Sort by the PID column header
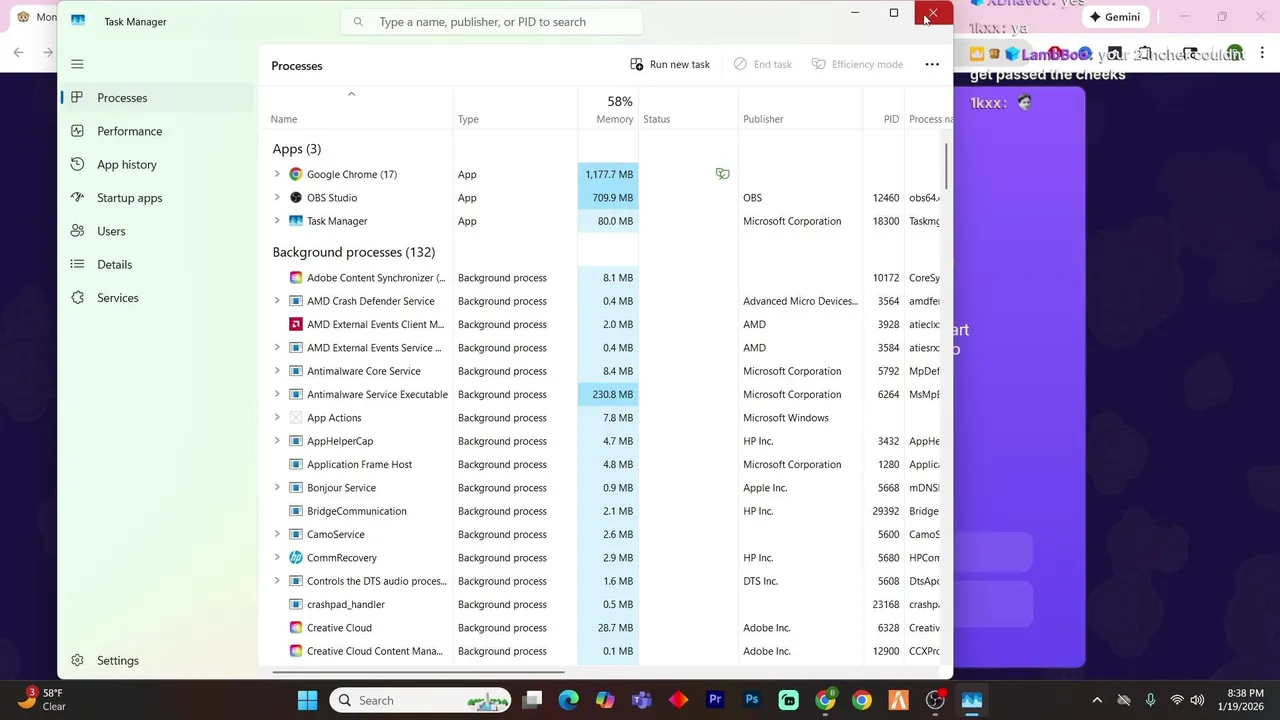1280x720 pixels. click(x=884, y=108)
